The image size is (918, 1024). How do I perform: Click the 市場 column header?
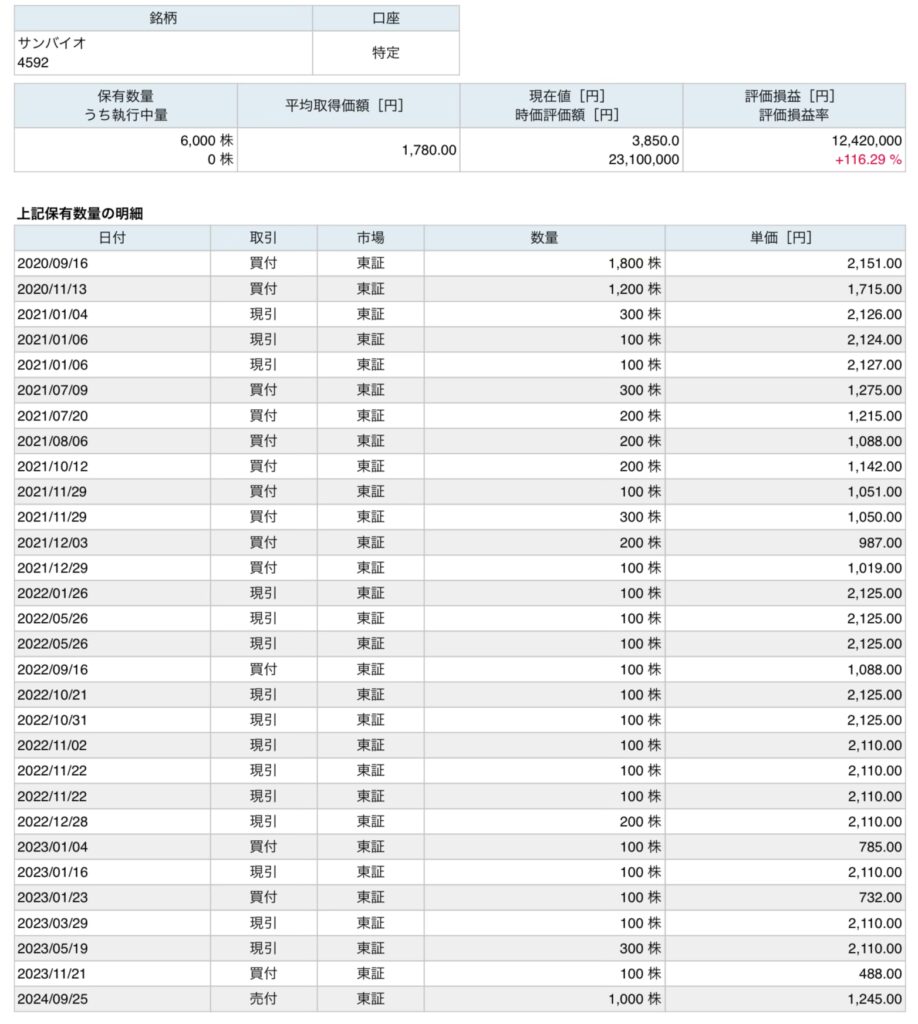pos(370,238)
